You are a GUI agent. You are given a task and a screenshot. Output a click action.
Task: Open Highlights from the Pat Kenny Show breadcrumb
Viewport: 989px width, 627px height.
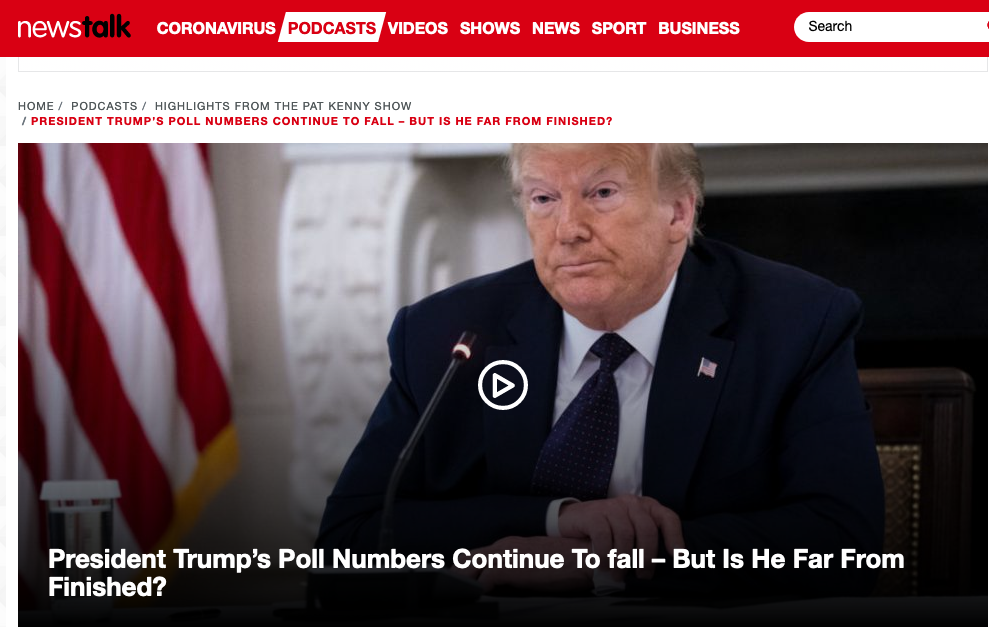(283, 106)
